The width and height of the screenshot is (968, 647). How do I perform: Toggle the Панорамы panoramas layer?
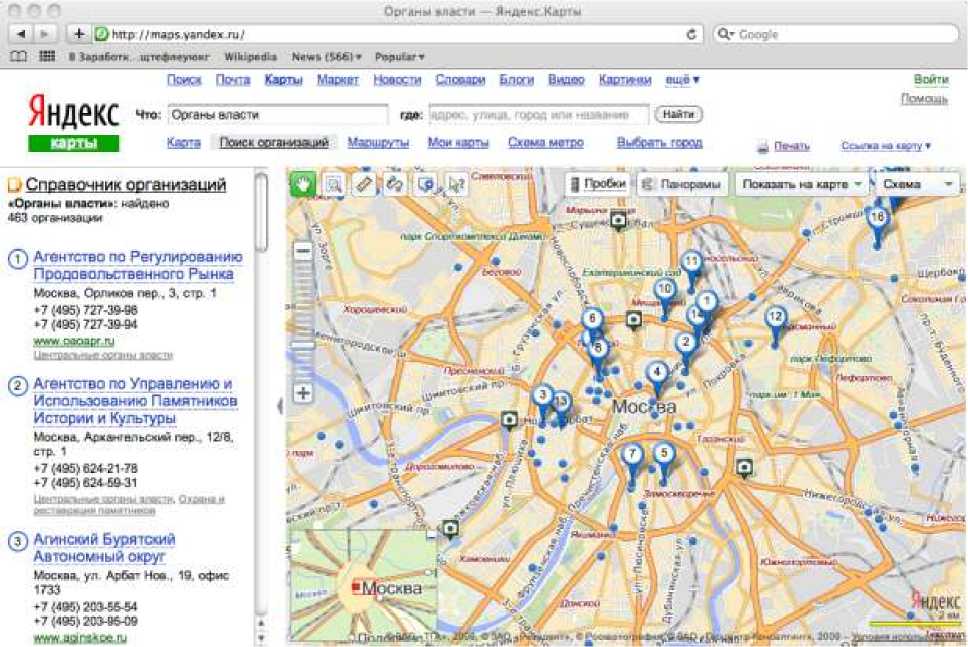[x=682, y=184]
